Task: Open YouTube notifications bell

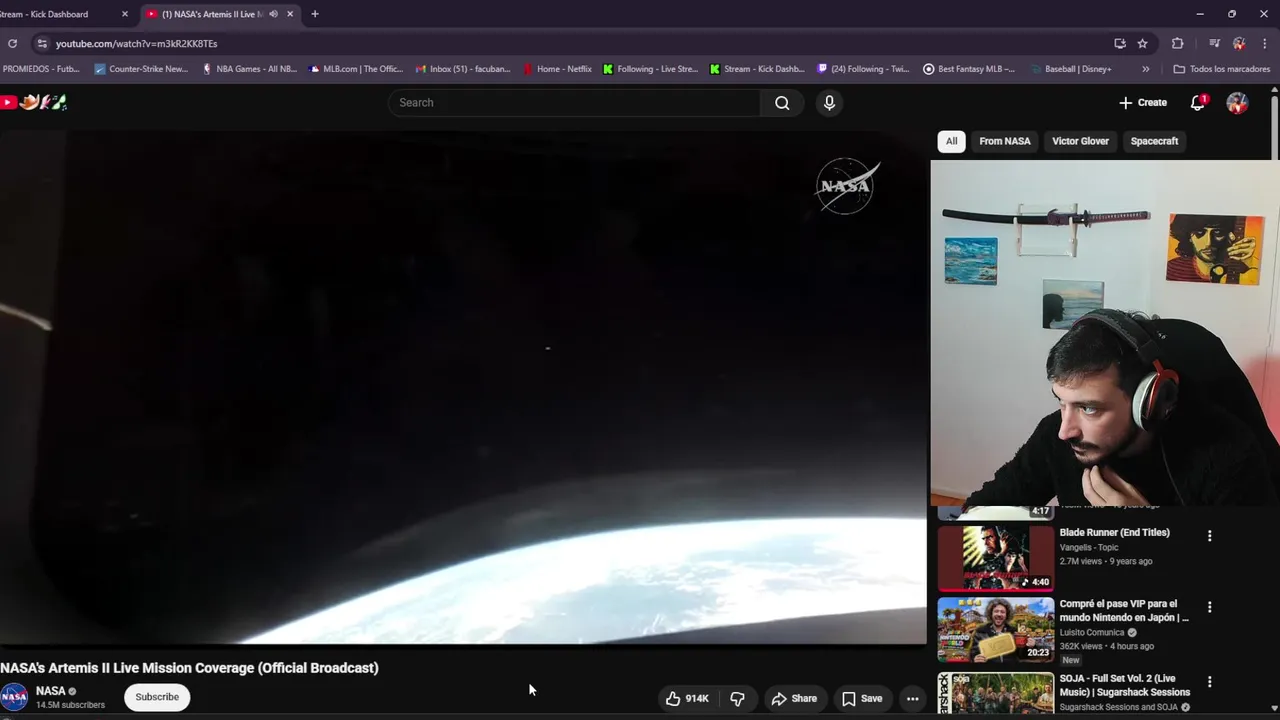Action: pos(1198,102)
